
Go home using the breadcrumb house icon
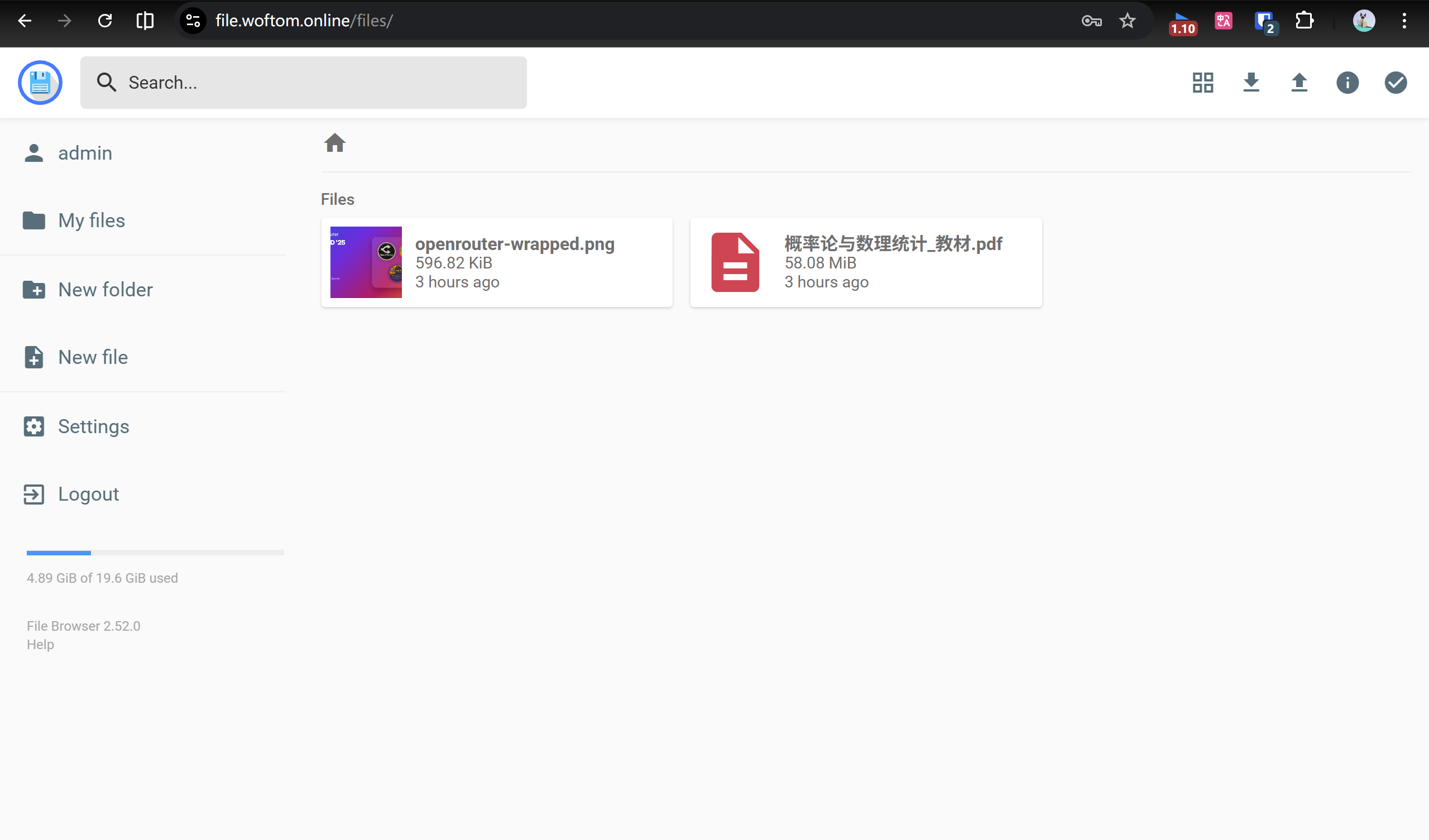(335, 143)
